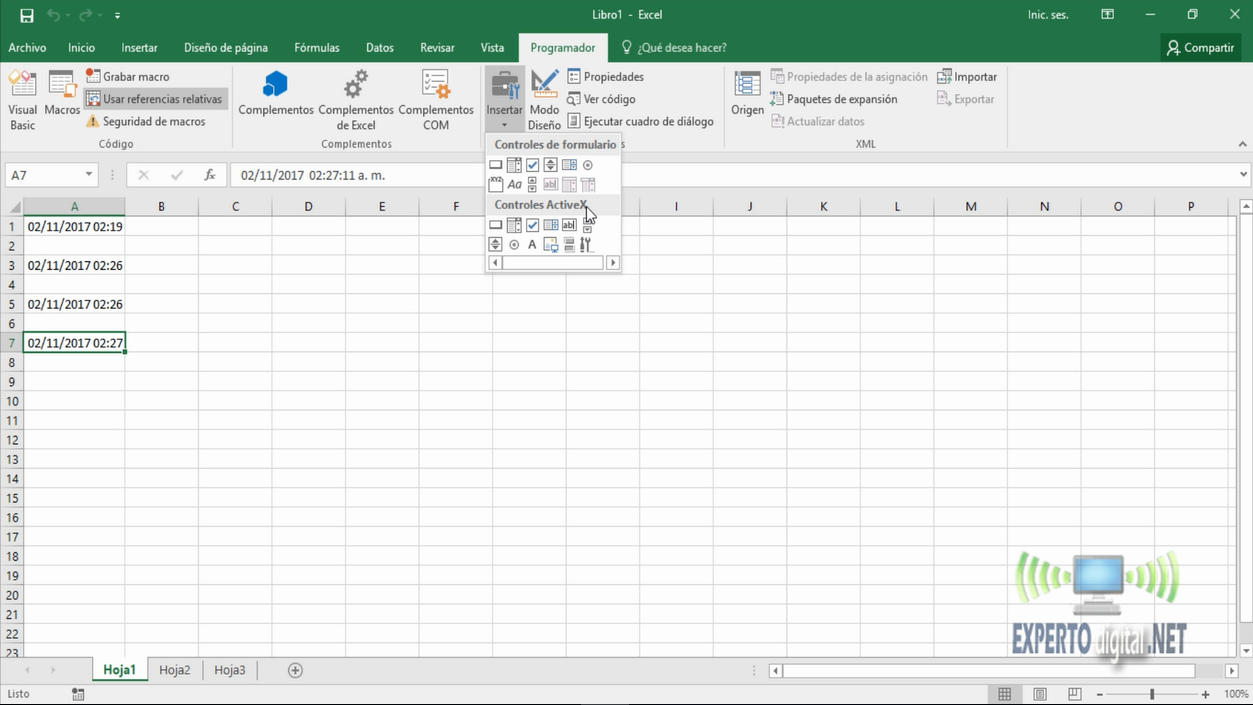Image resolution: width=1253 pixels, height=705 pixels.
Task: Select the ActiveX Image control
Action: [551, 244]
